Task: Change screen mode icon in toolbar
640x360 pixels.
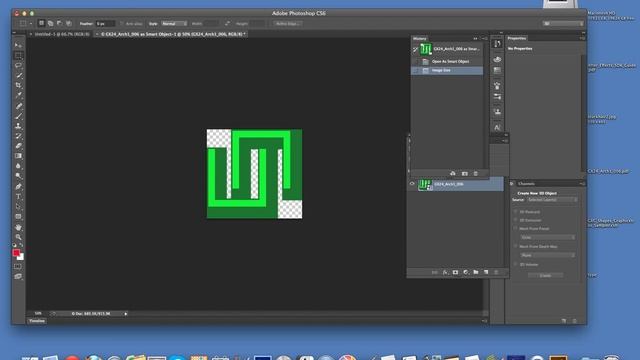Action: click(18, 276)
